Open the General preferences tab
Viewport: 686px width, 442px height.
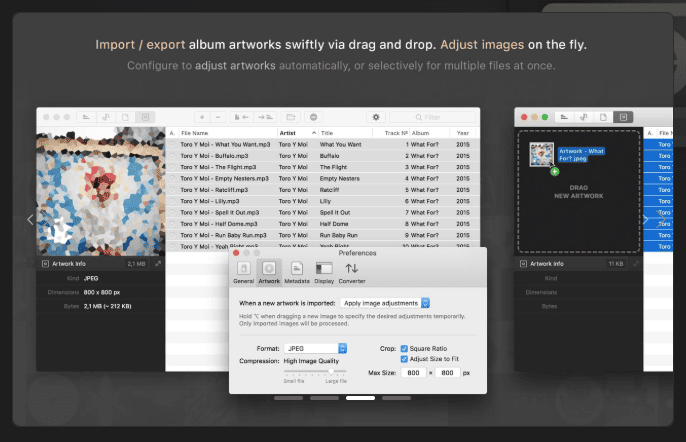click(244, 272)
